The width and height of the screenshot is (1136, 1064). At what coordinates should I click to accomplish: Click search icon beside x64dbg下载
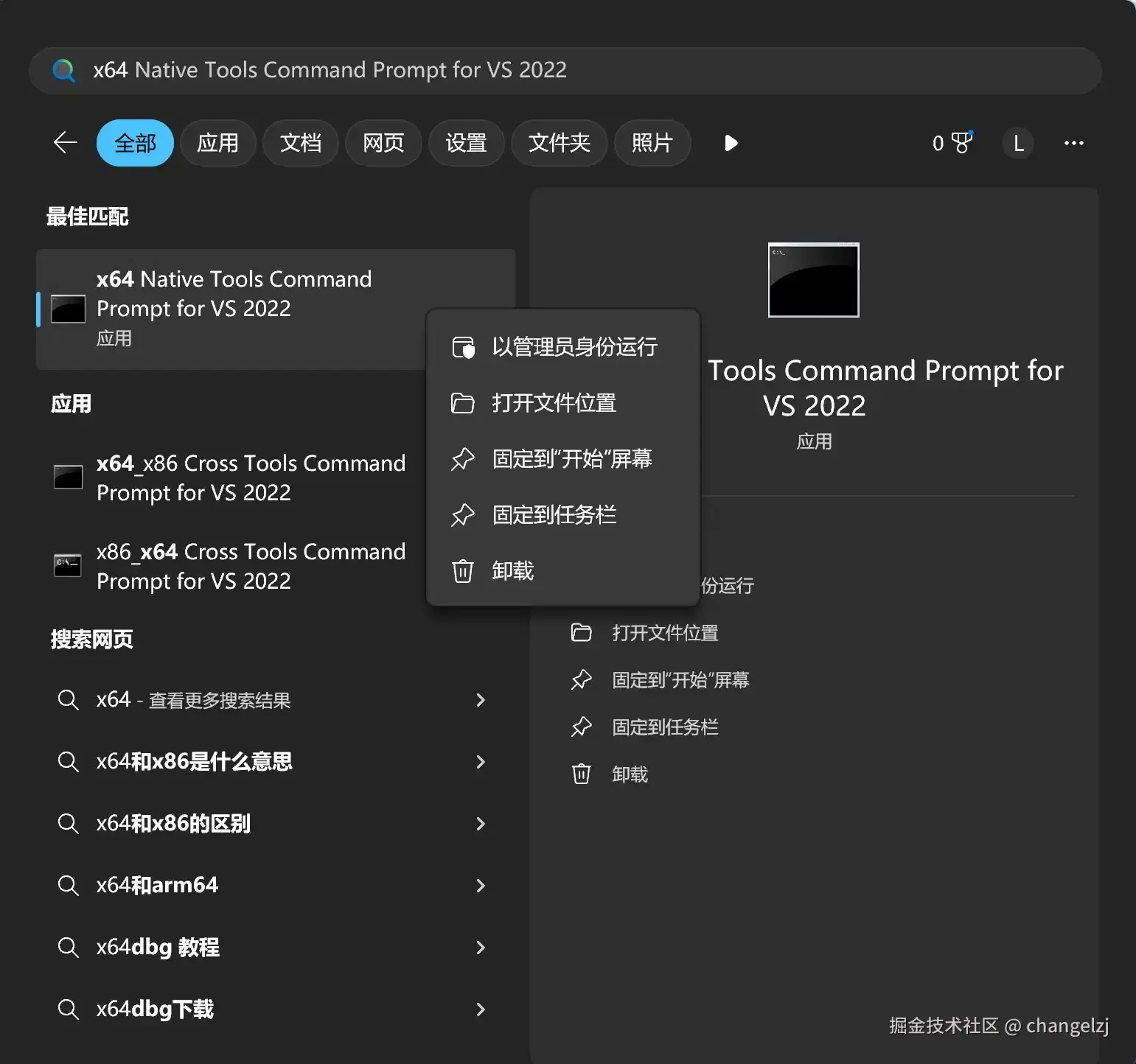point(68,1009)
